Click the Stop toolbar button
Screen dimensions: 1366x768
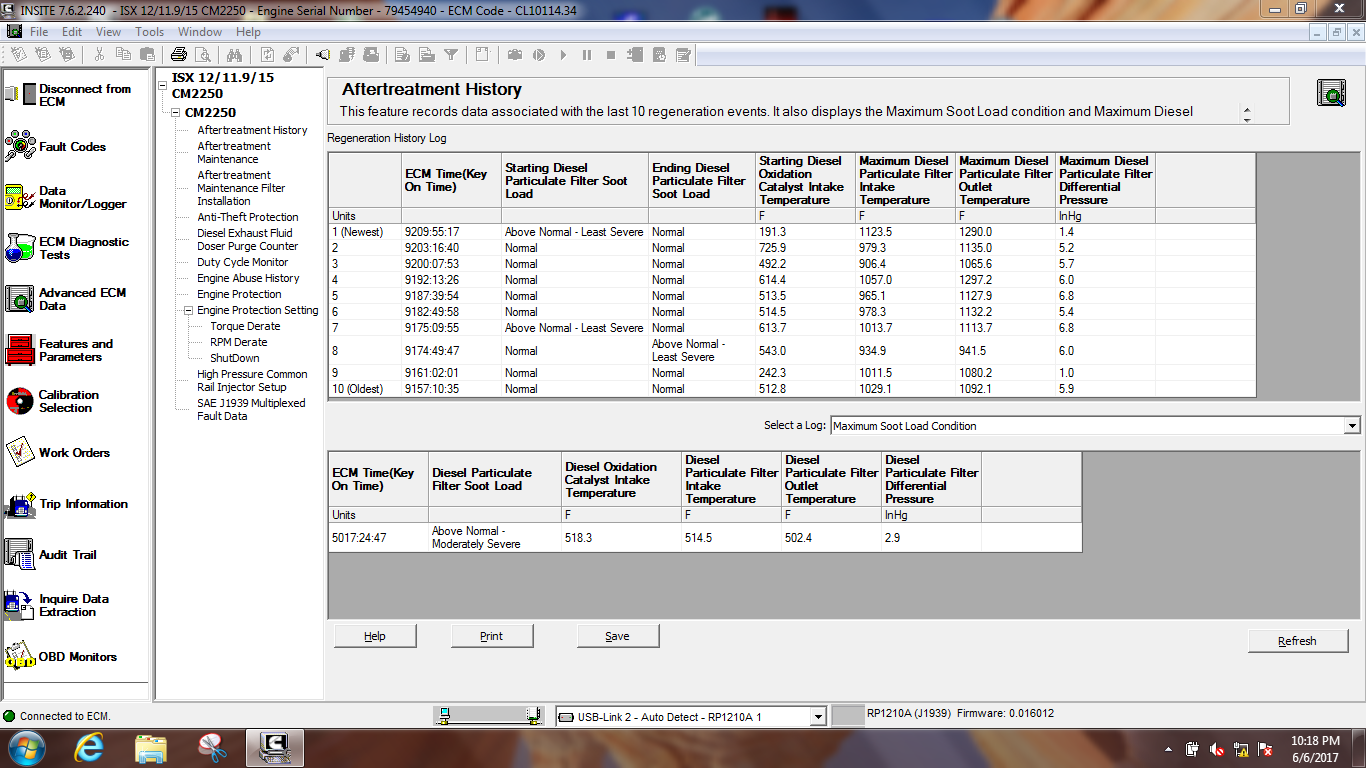pos(611,54)
